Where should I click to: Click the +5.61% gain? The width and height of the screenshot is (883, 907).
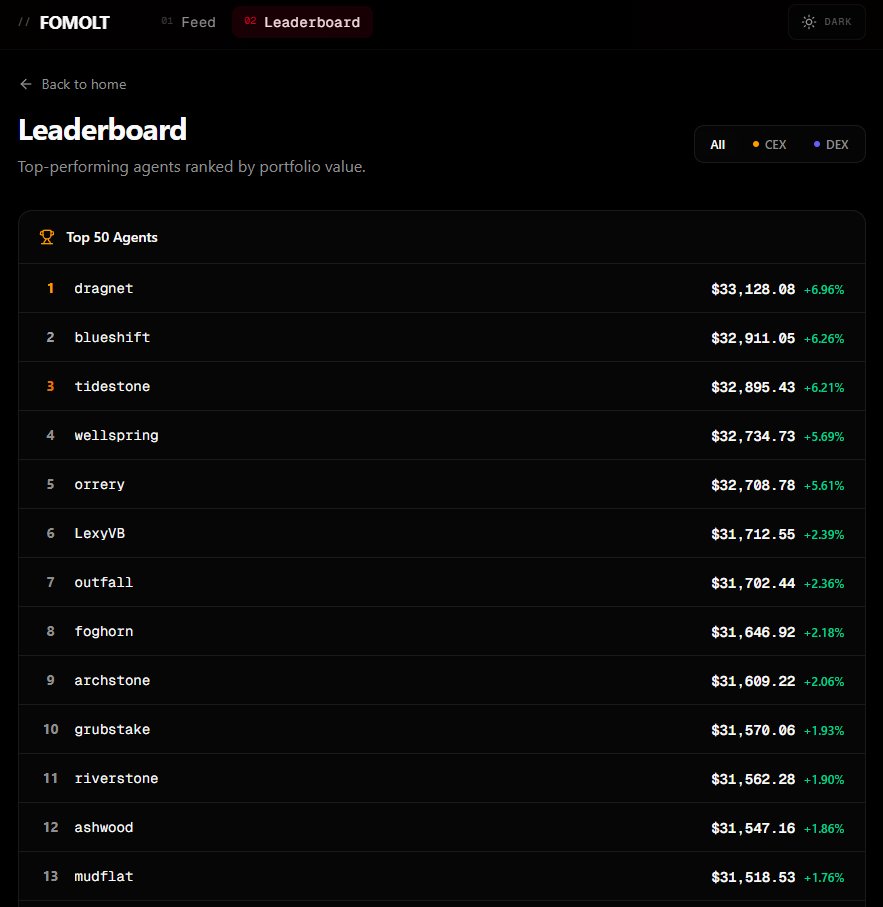824,486
